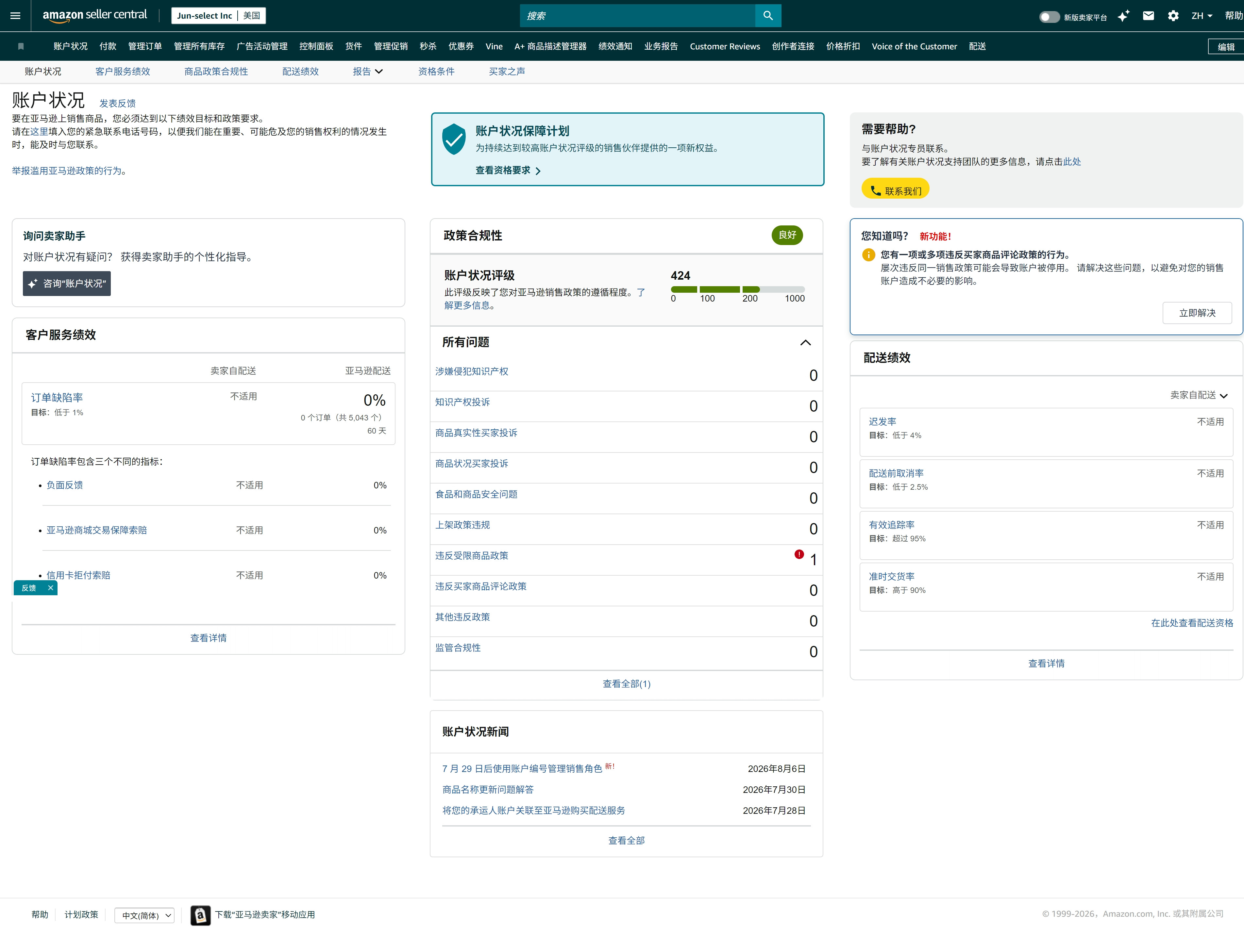Click the shield checkmark icon
The image size is (1244, 952).
[x=454, y=140]
